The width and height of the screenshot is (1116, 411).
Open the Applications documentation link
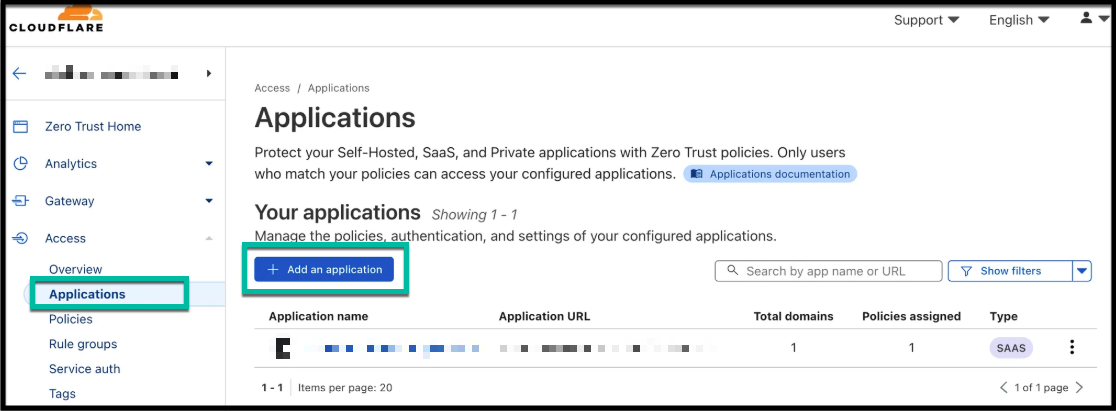pos(770,174)
